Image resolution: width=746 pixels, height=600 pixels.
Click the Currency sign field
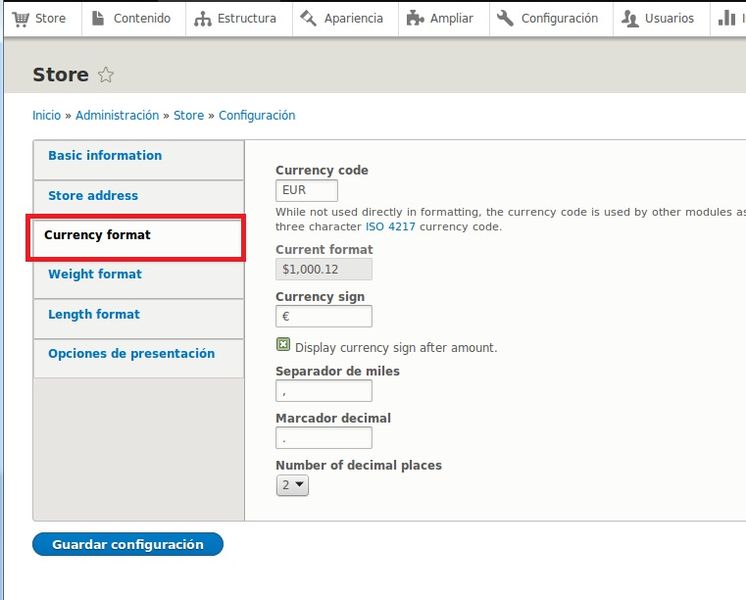pyautogui.click(x=324, y=316)
